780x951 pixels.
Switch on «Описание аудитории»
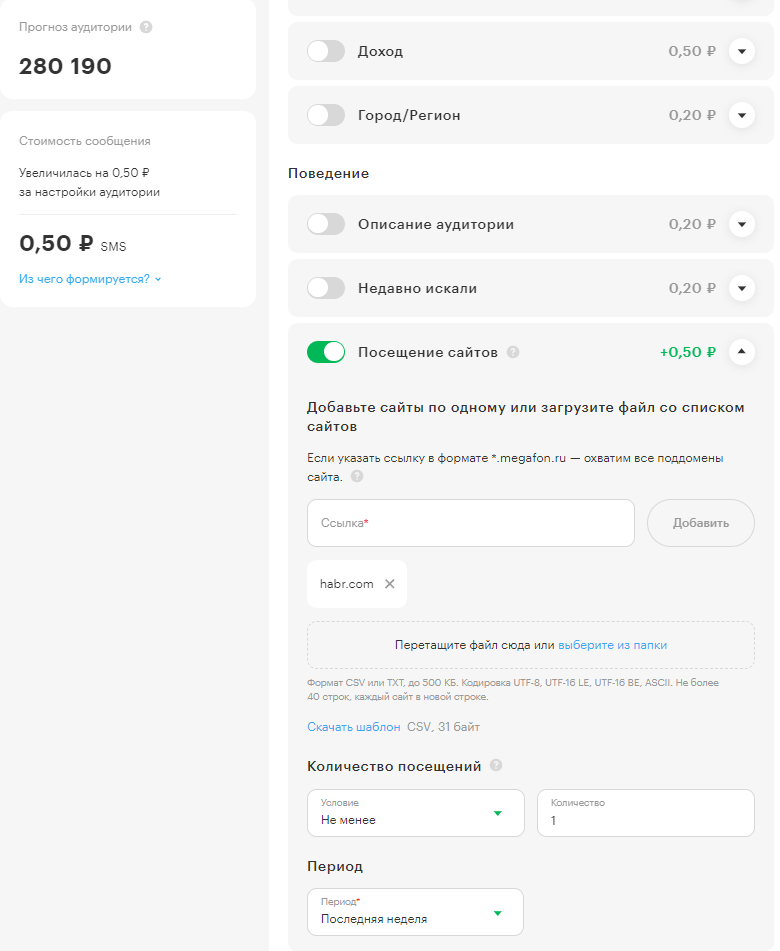click(327, 224)
